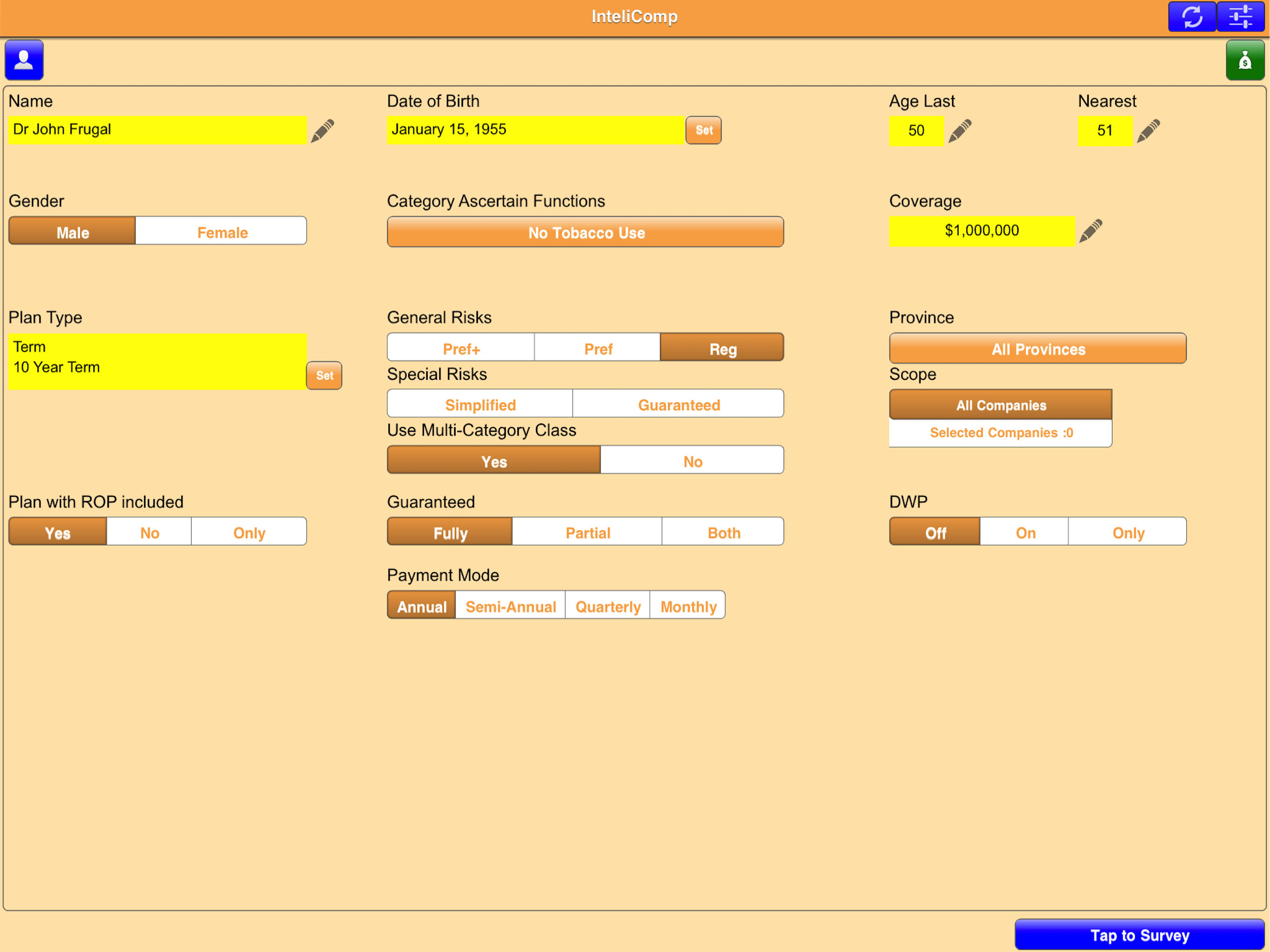Choose Monthly payment mode

[x=688, y=605]
